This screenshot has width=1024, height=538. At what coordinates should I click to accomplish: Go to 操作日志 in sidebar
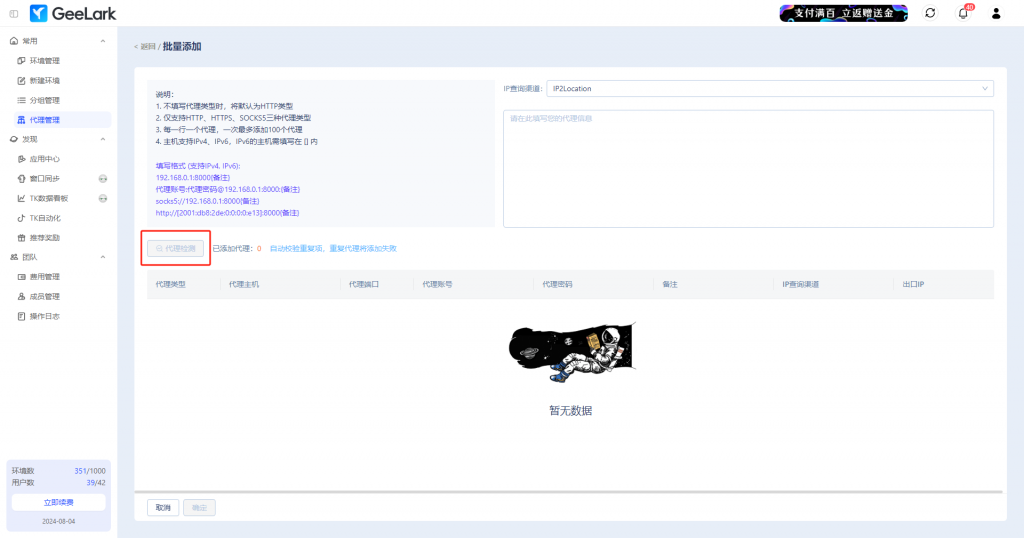(45, 316)
